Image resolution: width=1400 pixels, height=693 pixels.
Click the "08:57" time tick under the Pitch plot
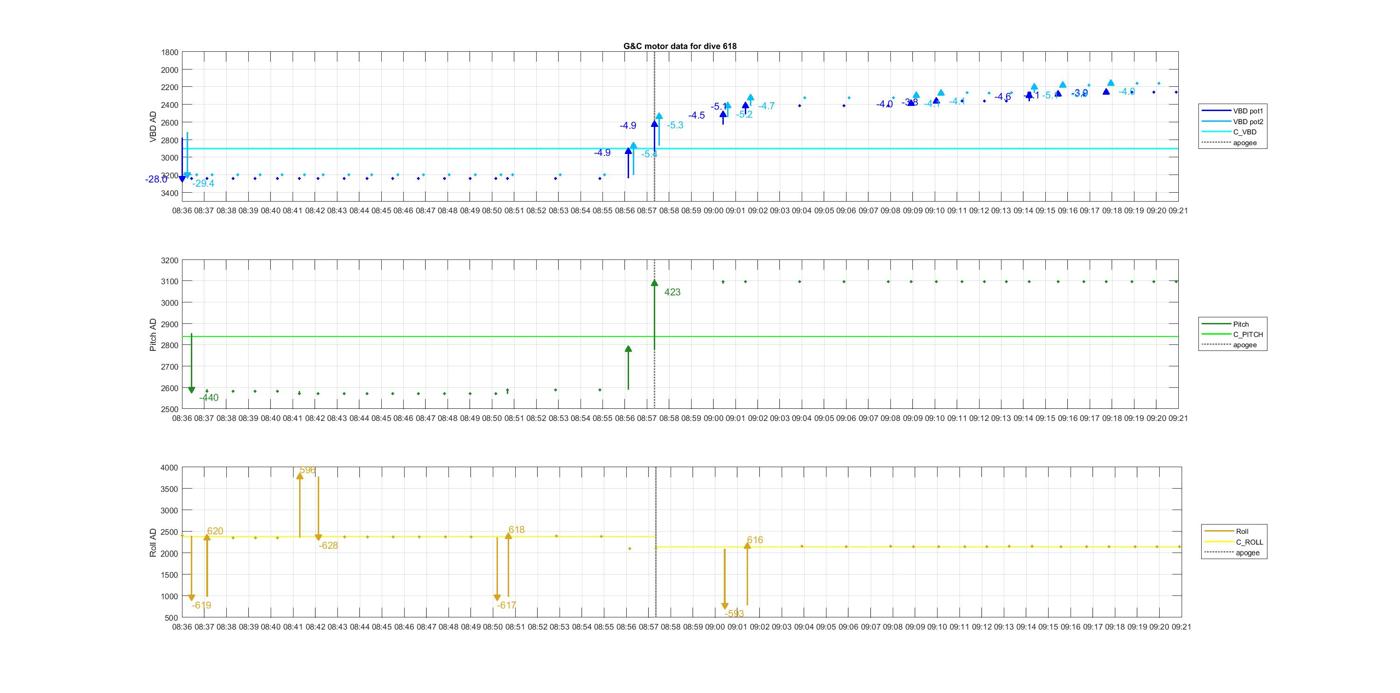tap(647, 419)
